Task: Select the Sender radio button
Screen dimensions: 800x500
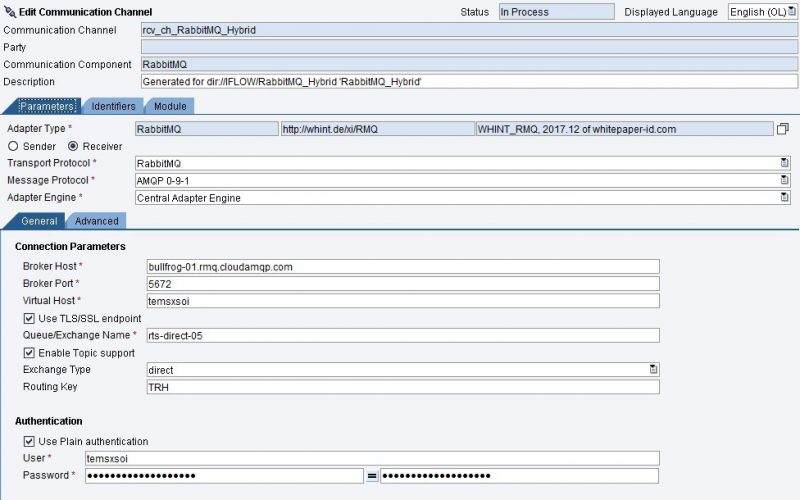Action: click(x=13, y=146)
